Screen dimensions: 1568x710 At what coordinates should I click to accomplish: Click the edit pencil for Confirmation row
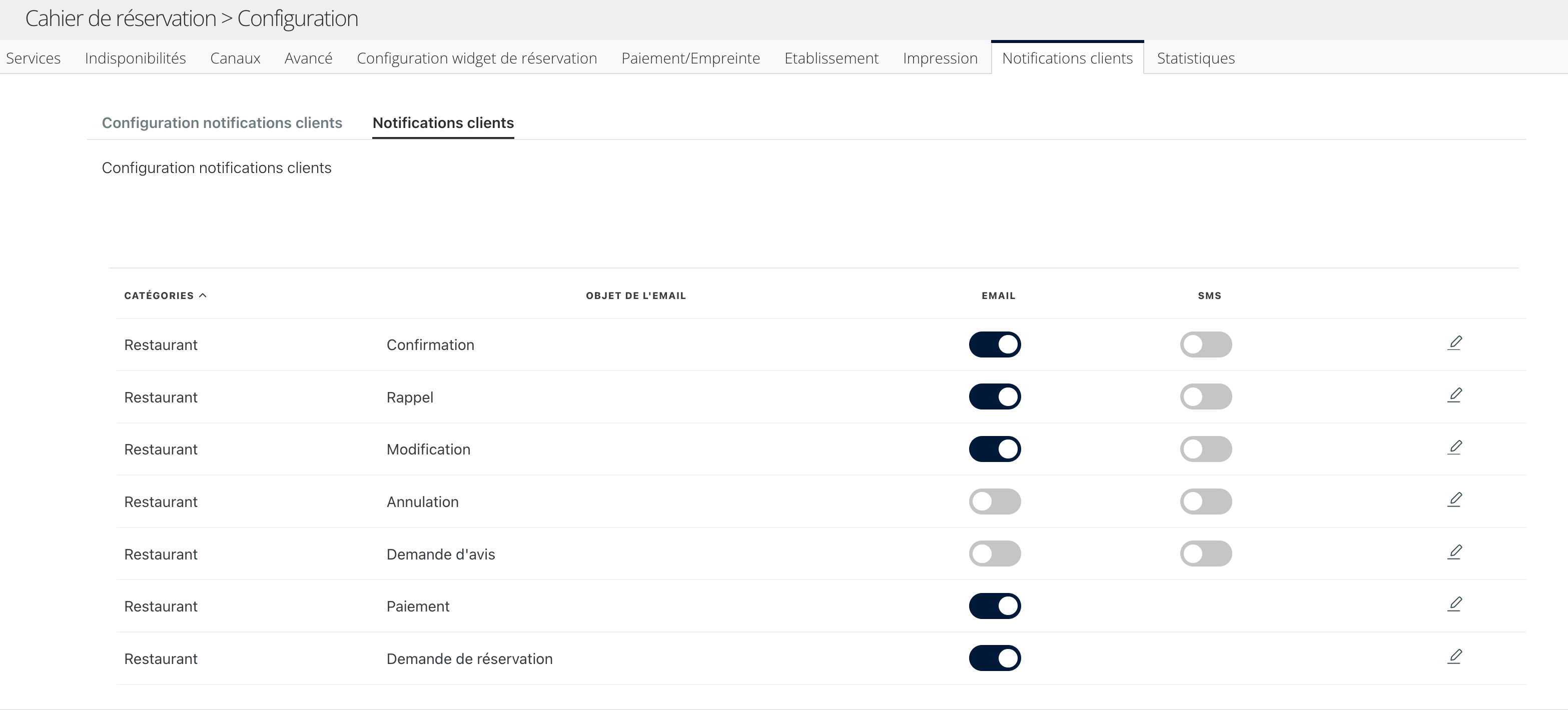pyautogui.click(x=1454, y=343)
